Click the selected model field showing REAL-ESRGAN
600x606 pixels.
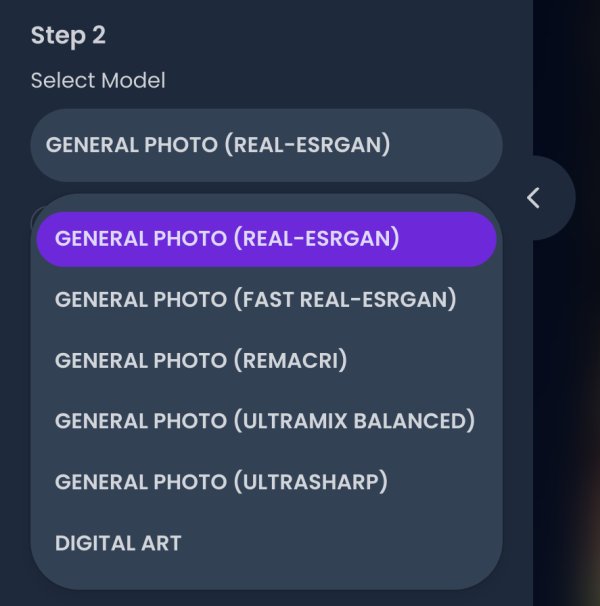point(266,145)
